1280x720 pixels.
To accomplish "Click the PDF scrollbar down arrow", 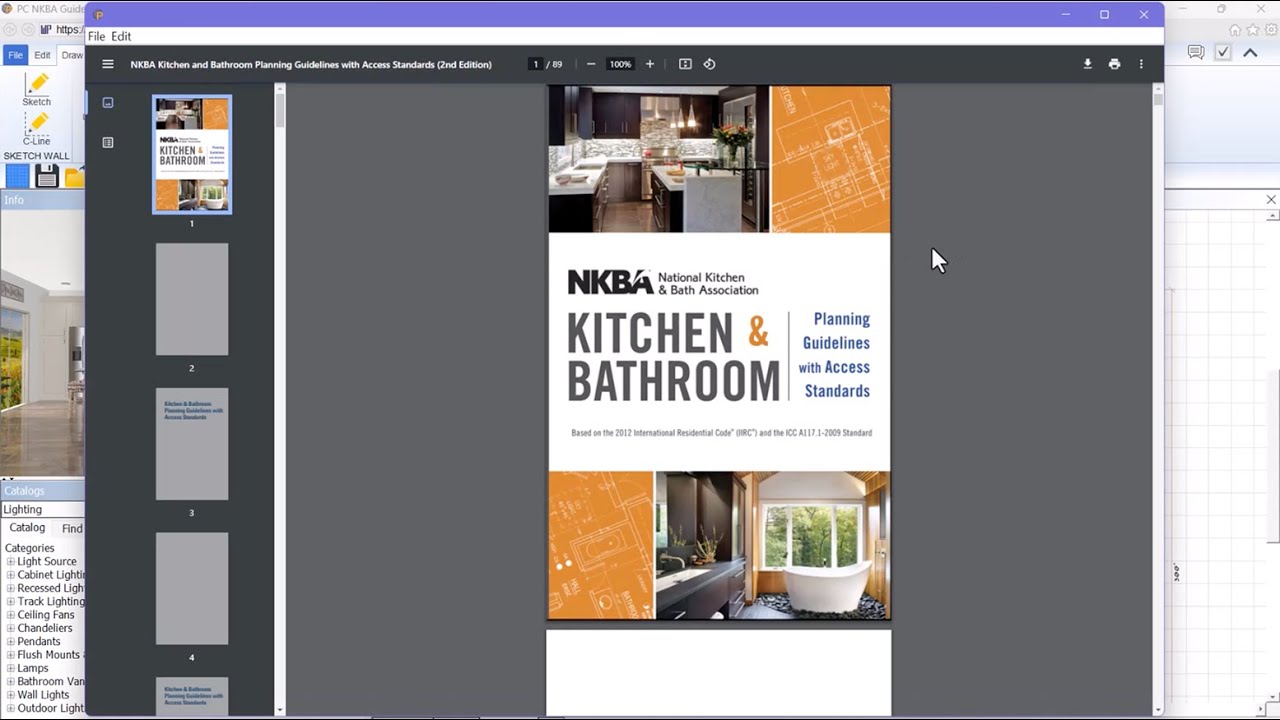I will [1158, 710].
